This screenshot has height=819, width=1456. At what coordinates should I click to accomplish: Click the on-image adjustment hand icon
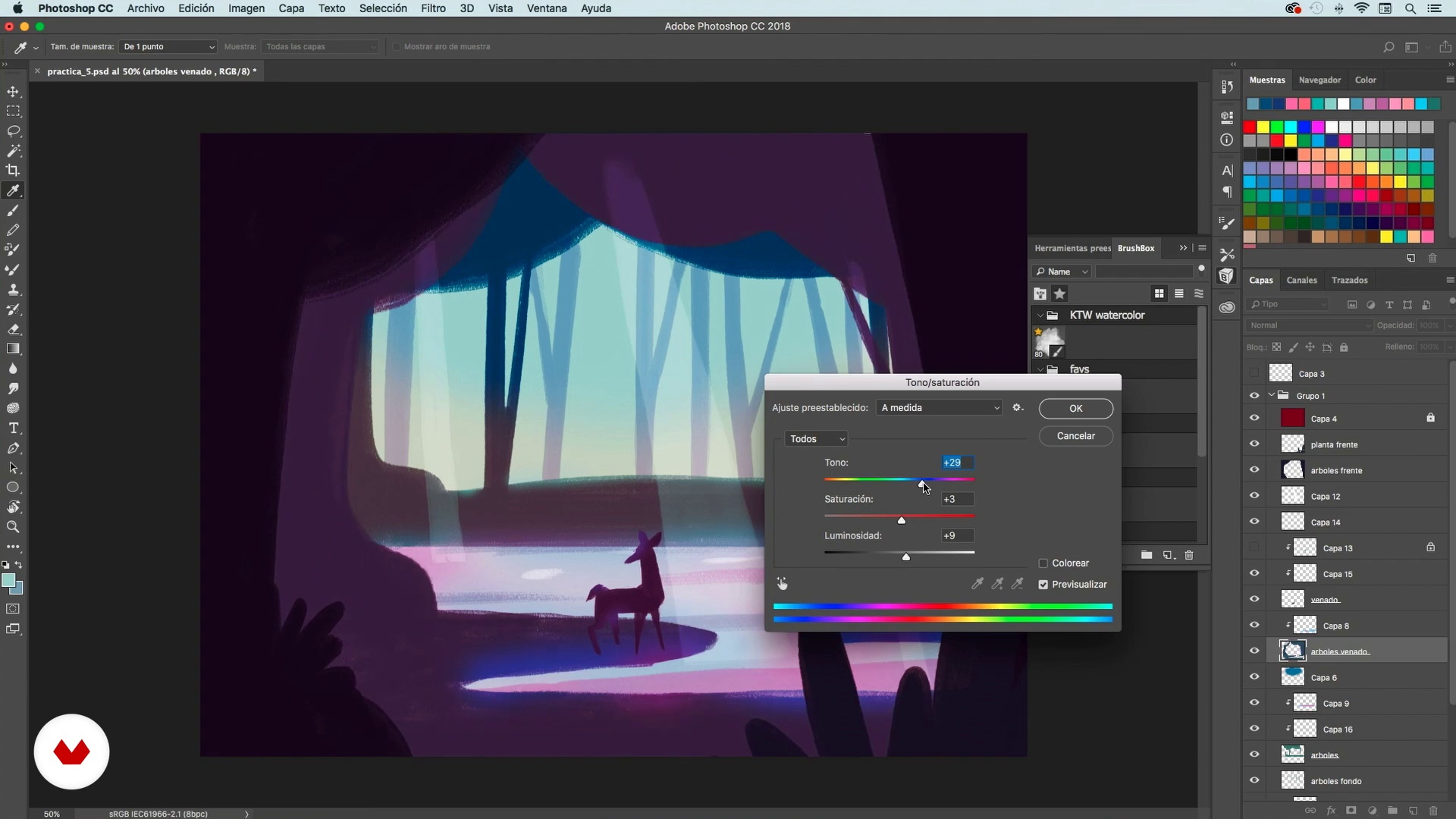pyautogui.click(x=782, y=584)
